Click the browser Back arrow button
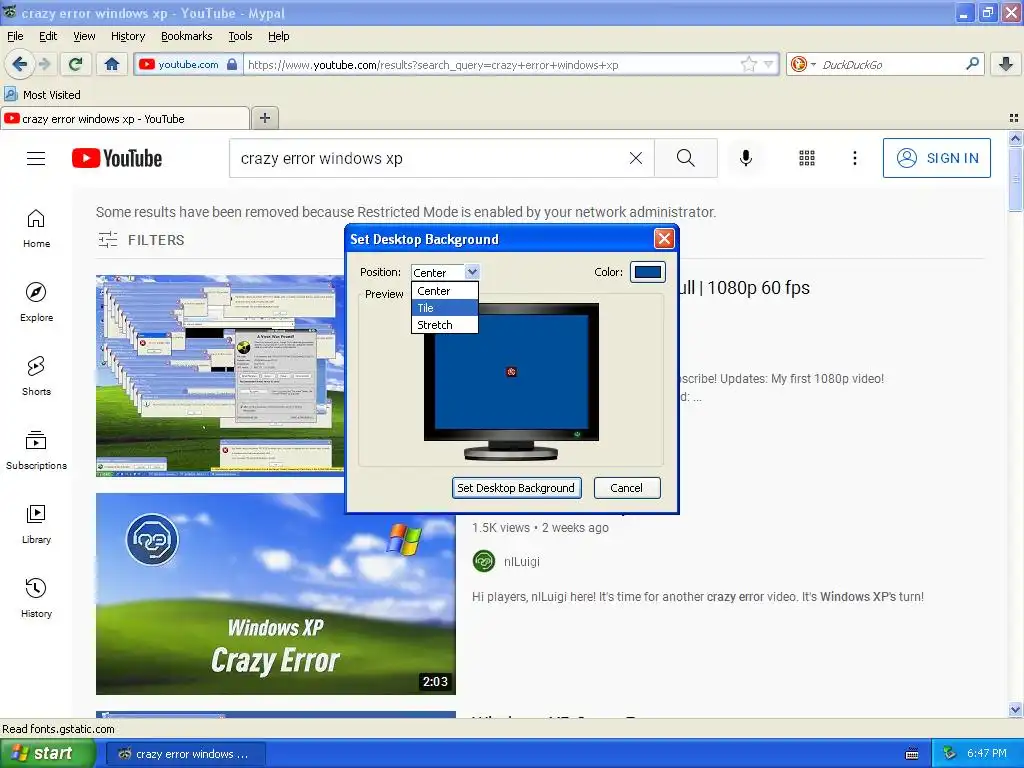The width and height of the screenshot is (1024, 768). [x=19, y=64]
